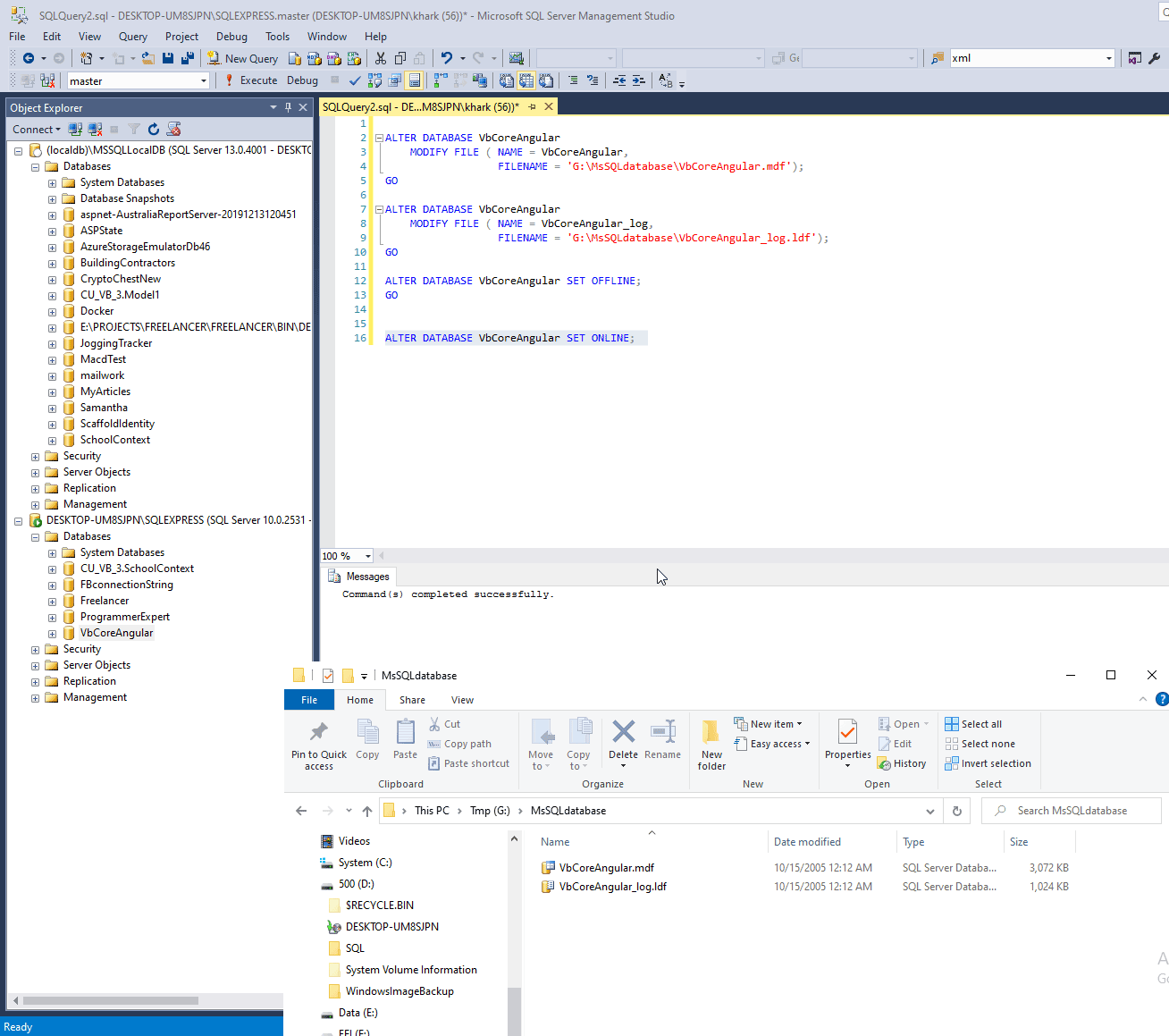
Task: Toggle auto-hide pin on Object Explorer
Action: 288,107
